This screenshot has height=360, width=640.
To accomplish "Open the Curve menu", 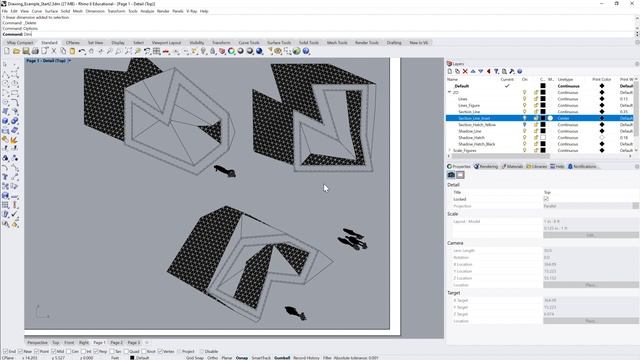I will coord(37,11).
